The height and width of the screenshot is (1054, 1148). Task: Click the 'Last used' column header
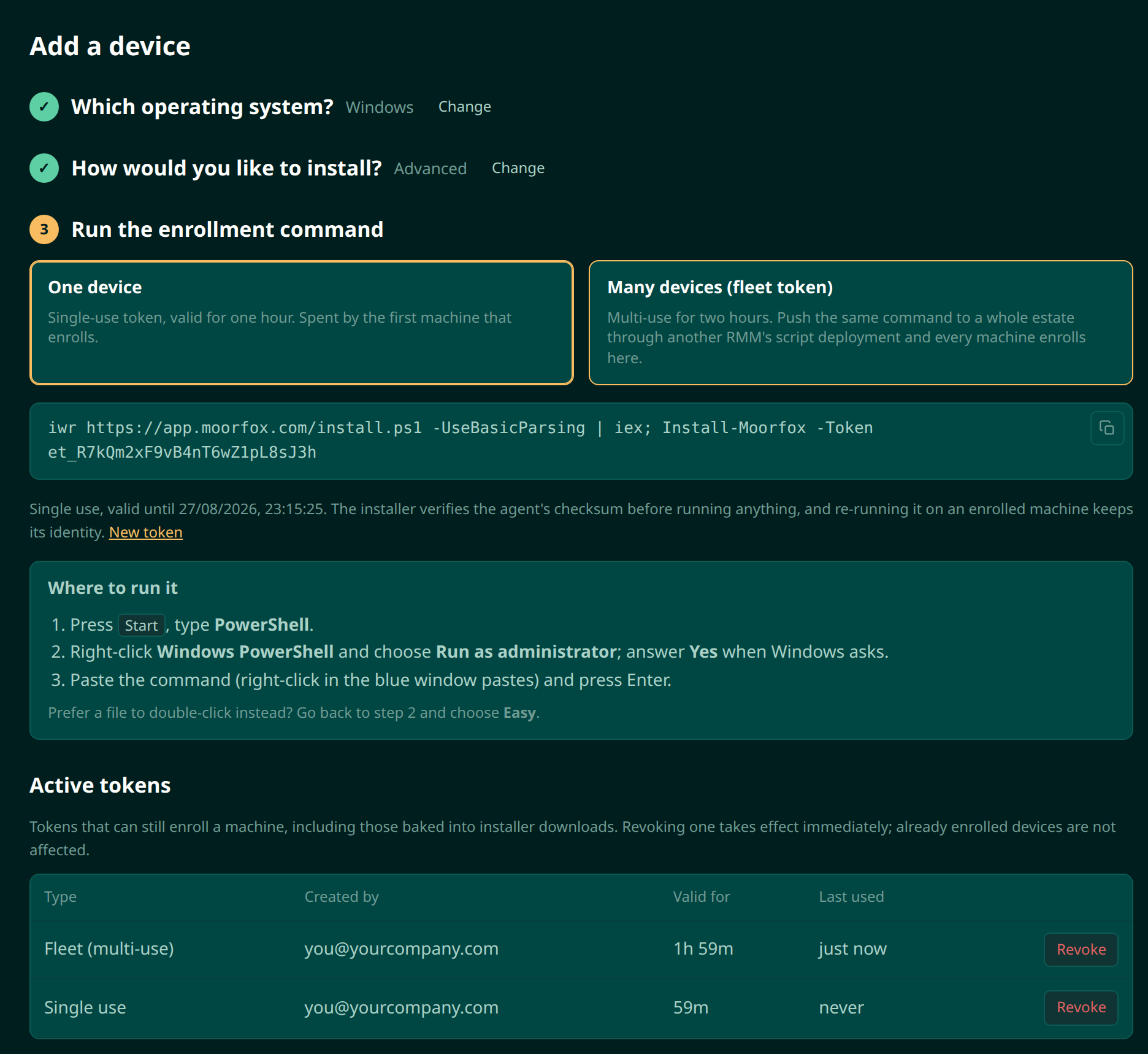click(851, 897)
